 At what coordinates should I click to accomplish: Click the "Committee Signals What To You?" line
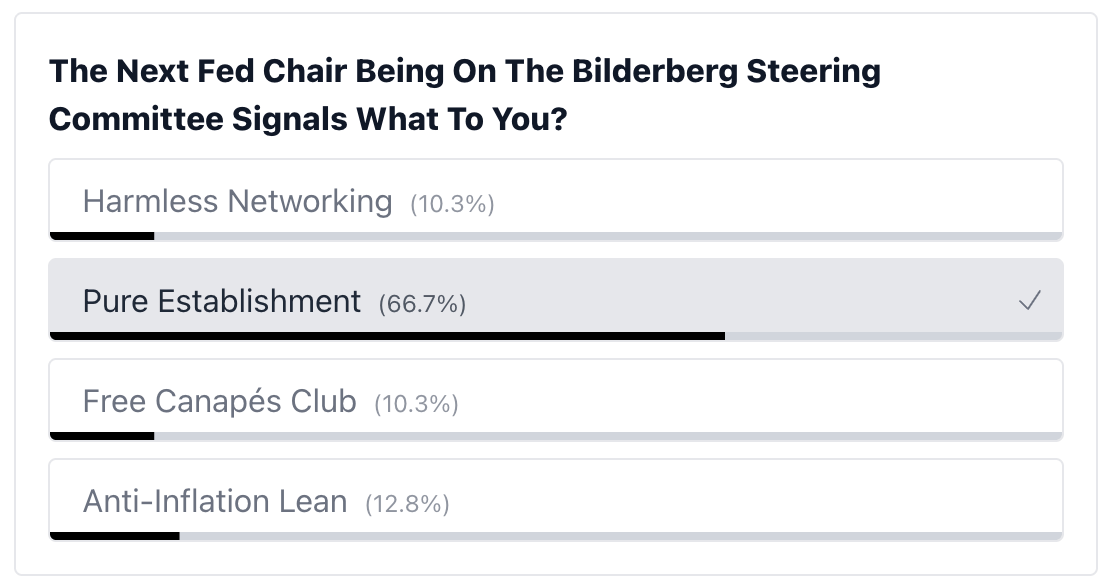coord(308,119)
